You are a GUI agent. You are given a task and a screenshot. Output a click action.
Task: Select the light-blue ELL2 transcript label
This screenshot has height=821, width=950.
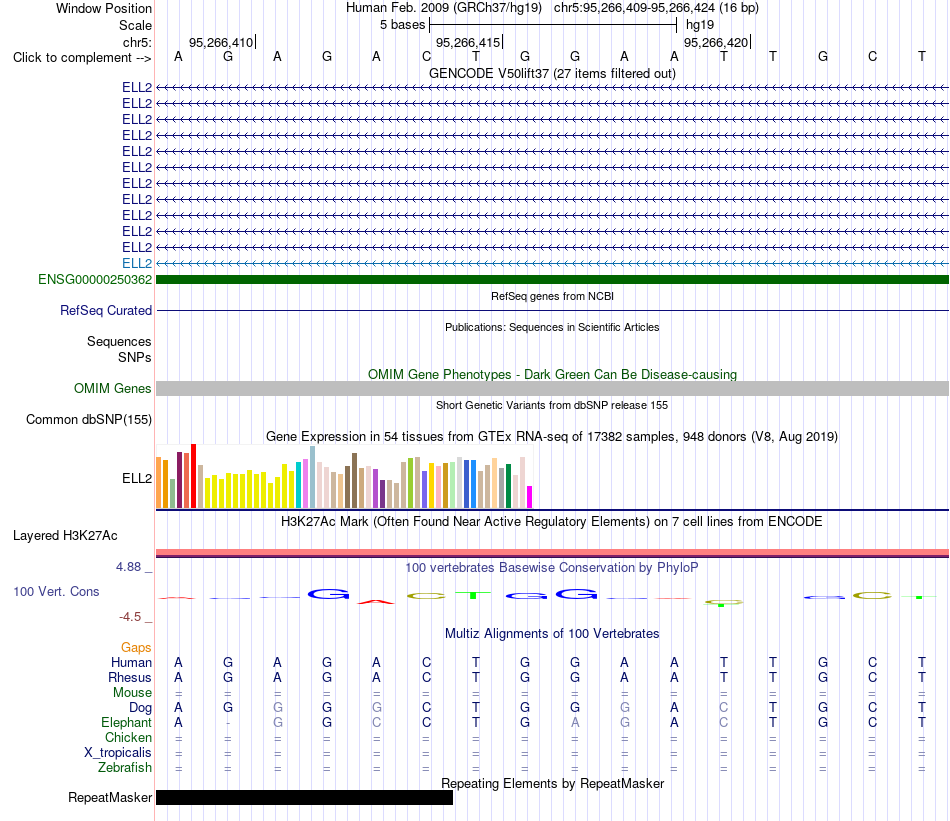coord(137,263)
